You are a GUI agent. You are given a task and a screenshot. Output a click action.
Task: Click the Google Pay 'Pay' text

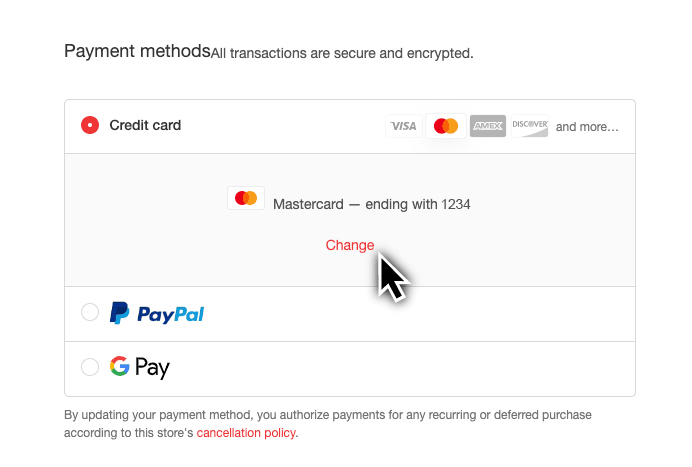(x=152, y=367)
